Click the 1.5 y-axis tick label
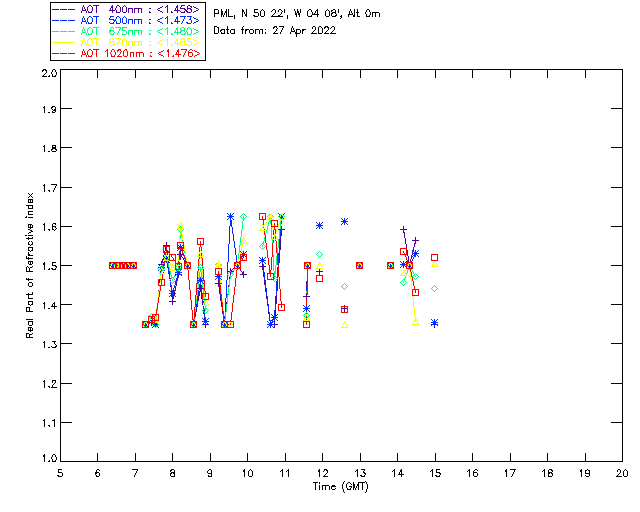This screenshot has width=640, height=512. [x=49, y=265]
